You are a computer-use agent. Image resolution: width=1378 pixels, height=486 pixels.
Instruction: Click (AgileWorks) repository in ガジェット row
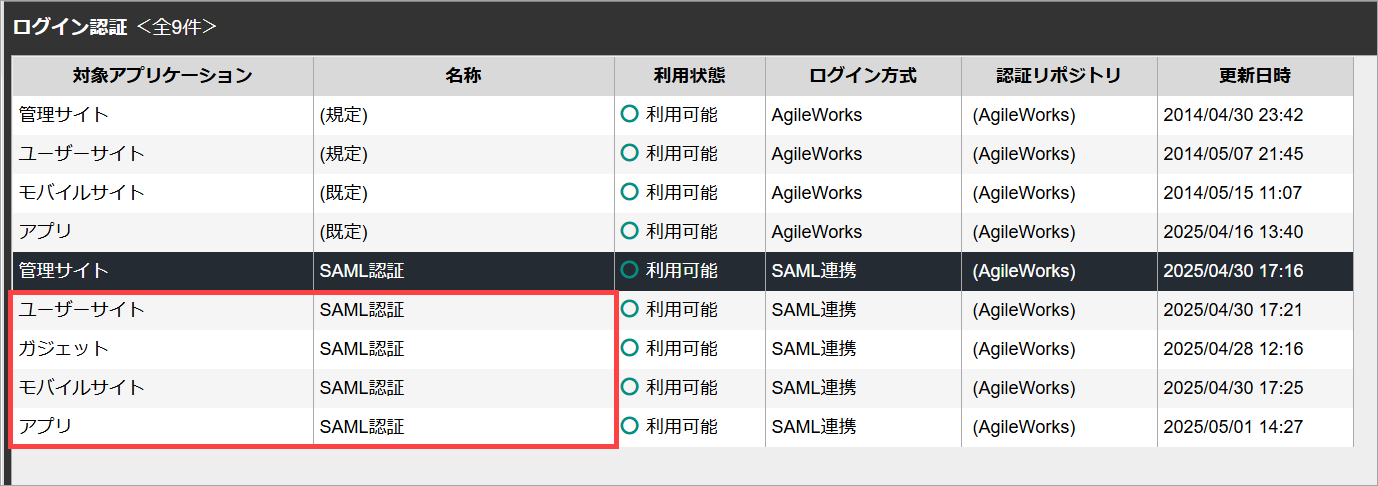(x=1024, y=349)
